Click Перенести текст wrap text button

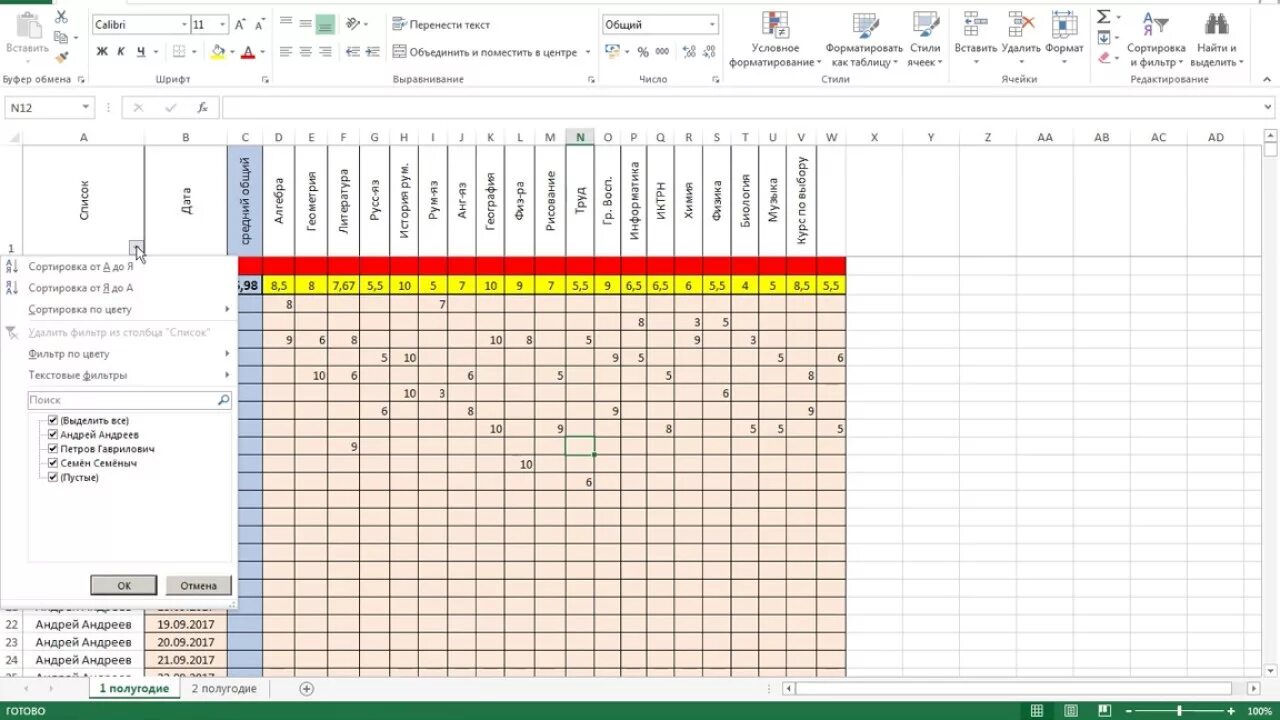coord(441,24)
